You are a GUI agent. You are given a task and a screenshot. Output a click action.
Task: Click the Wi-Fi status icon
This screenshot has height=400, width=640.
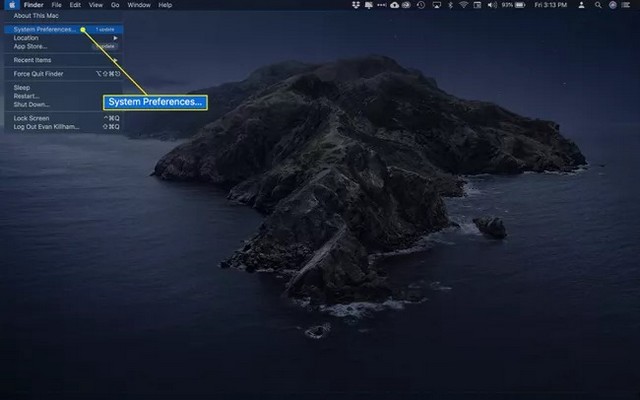(463, 5)
